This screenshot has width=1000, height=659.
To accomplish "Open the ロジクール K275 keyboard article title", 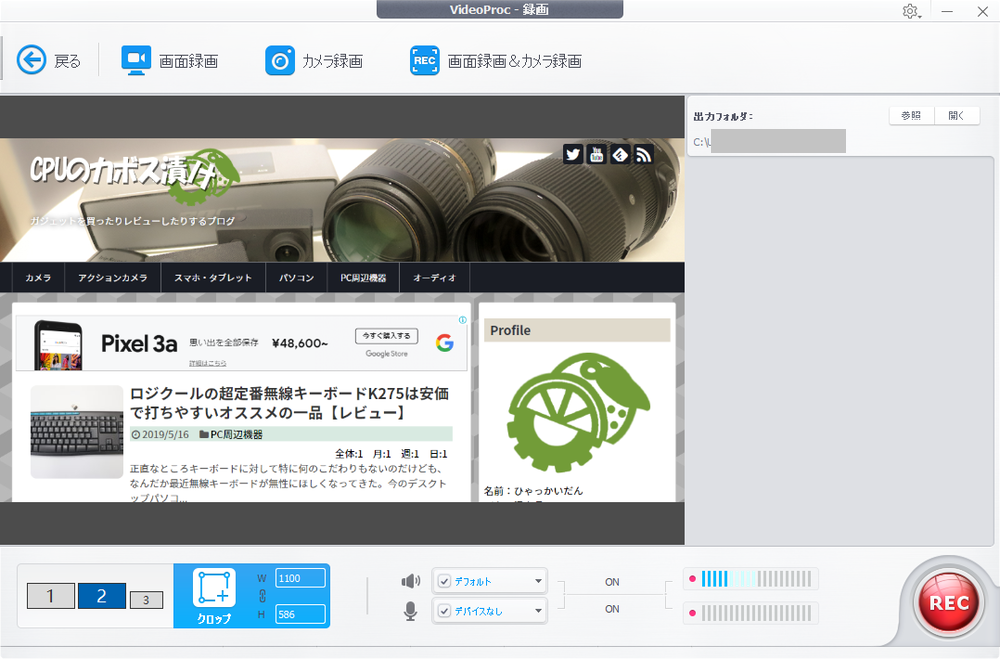I will tap(290, 403).
